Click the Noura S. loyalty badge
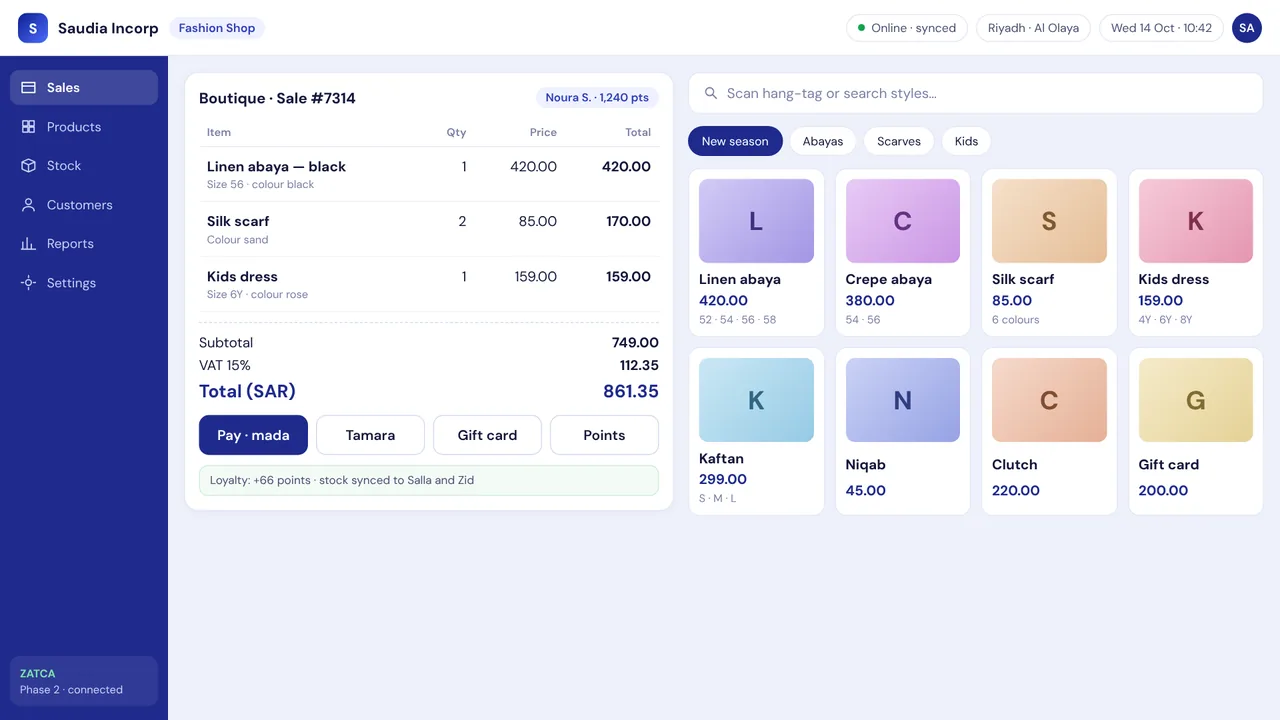The image size is (1280, 720). tap(597, 98)
